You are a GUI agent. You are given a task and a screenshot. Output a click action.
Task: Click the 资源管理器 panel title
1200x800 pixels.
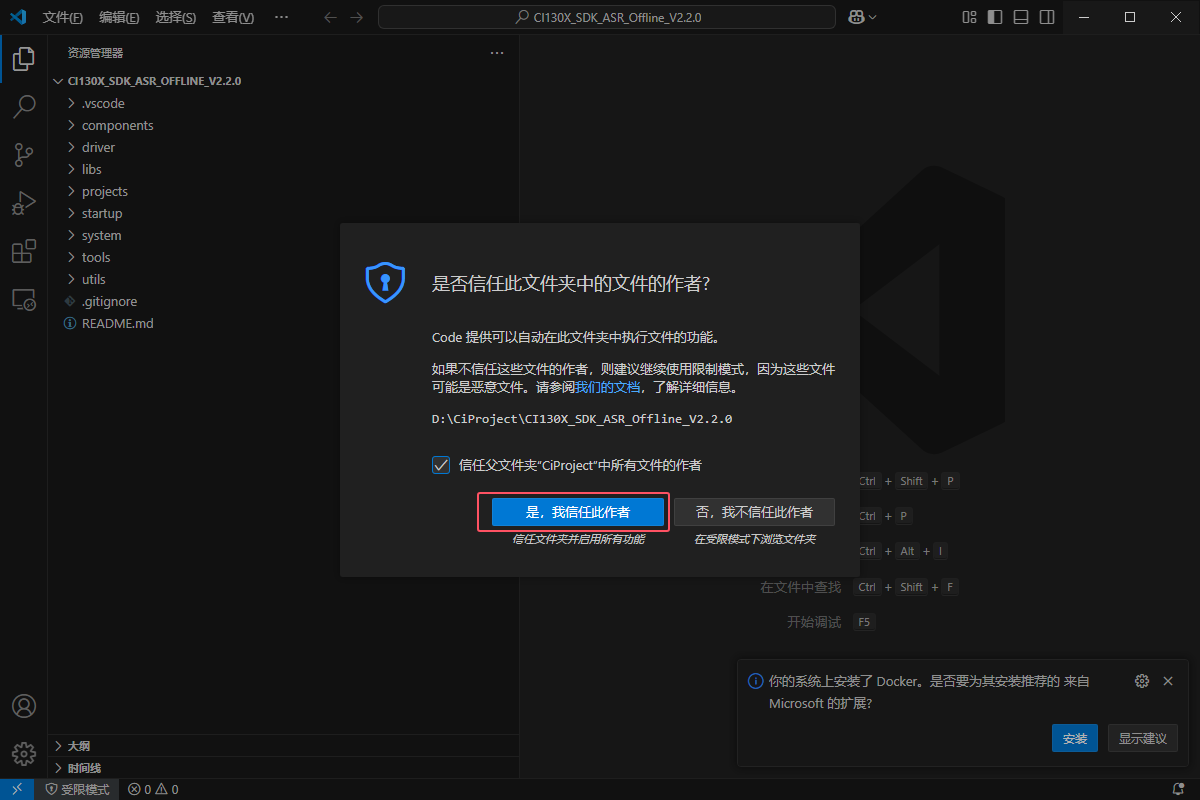[96, 53]
